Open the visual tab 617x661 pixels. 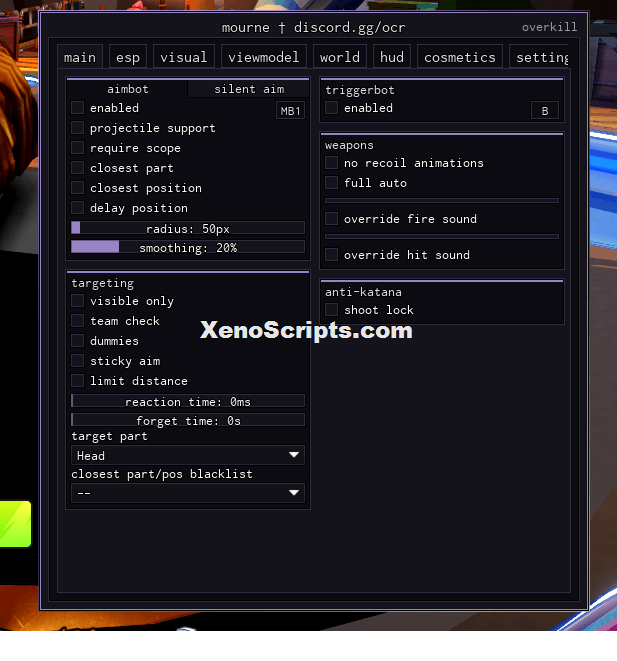pos(183,57)
